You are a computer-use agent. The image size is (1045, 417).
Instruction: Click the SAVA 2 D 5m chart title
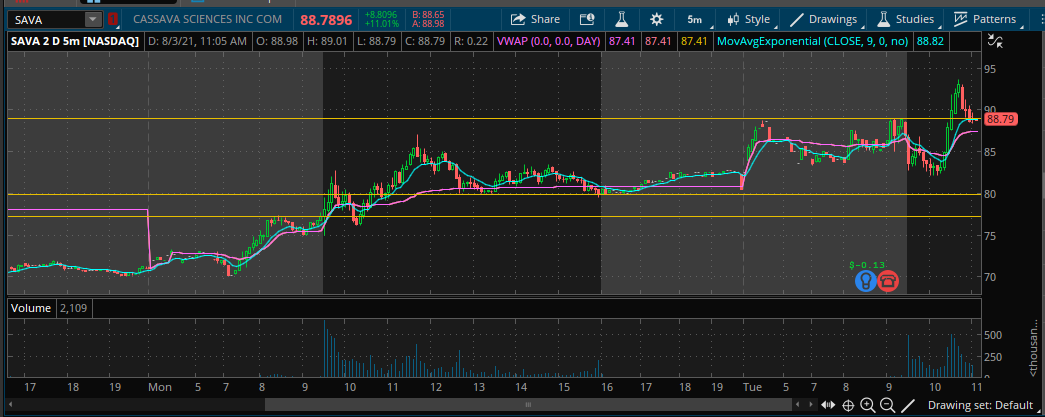pos(75,41)
